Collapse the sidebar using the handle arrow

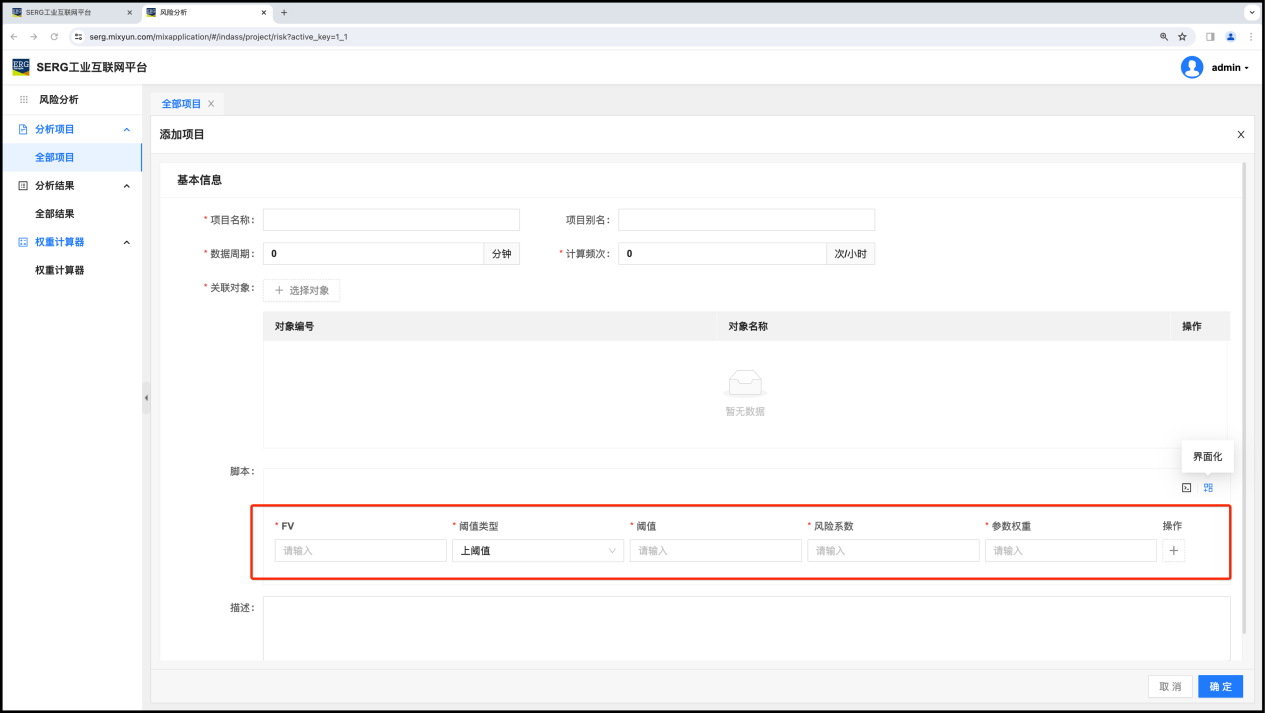click(x=146, y=398)
